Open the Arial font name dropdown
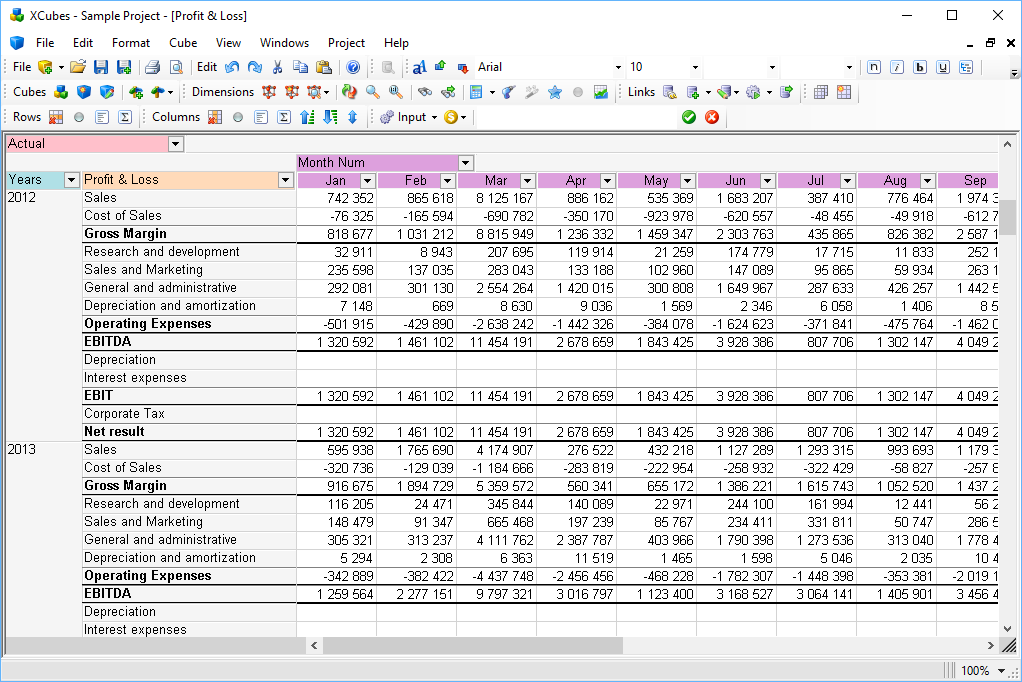This screenshot has height=682, width=1022. click(x=618, y=68)
